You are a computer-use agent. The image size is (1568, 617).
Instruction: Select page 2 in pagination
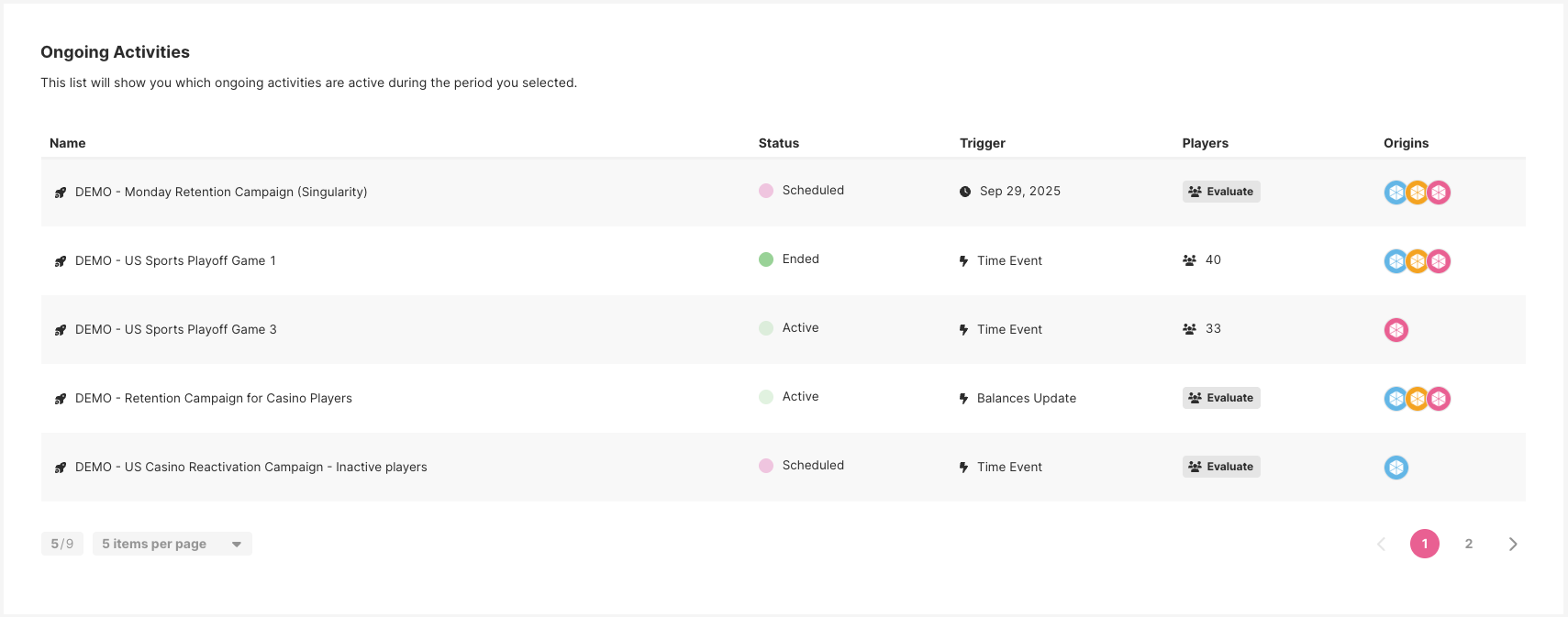[x=1468, y=544]
